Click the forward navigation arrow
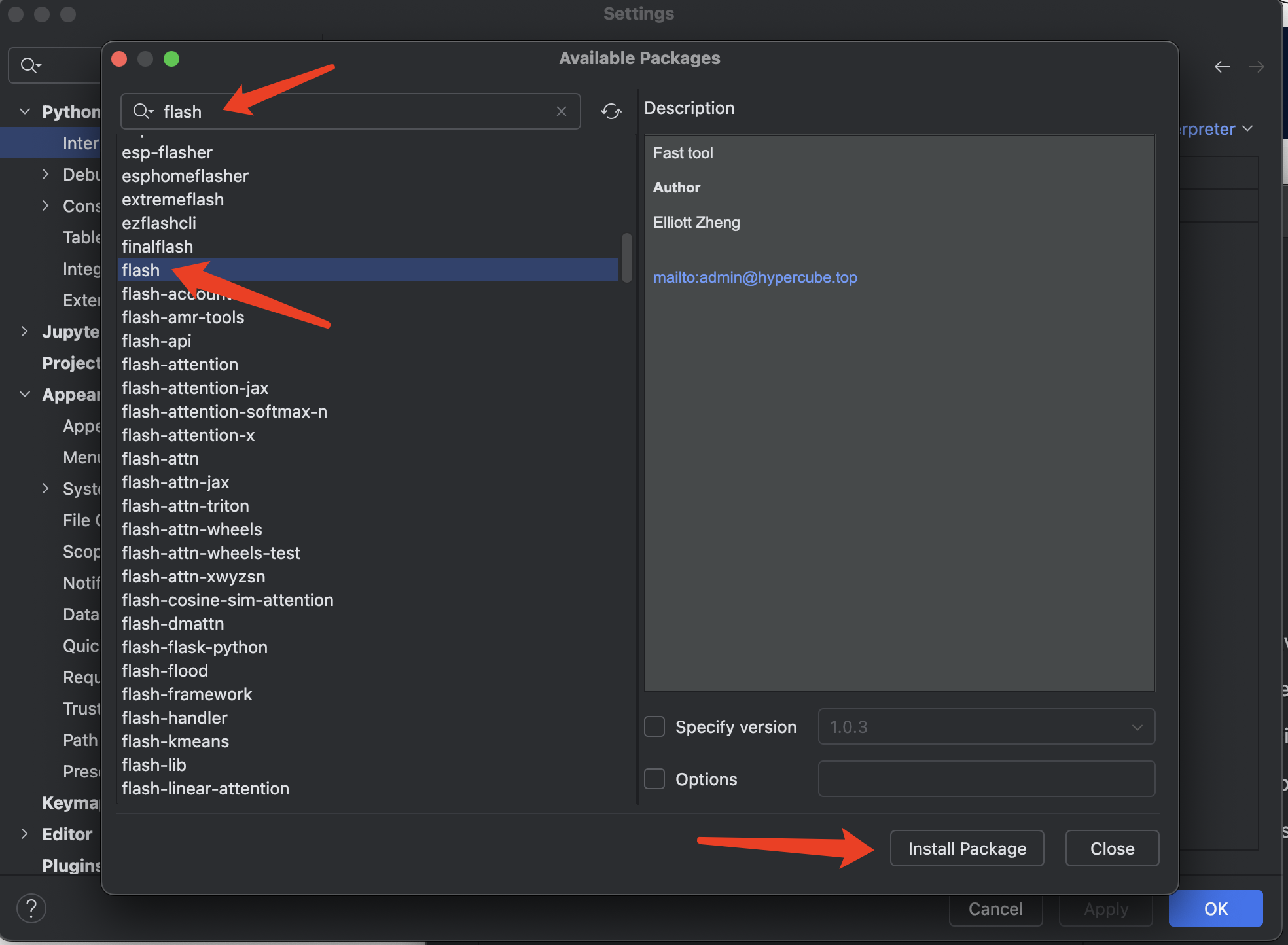The height and width of the screenshot is (945, 1288). pos(1257,66)
